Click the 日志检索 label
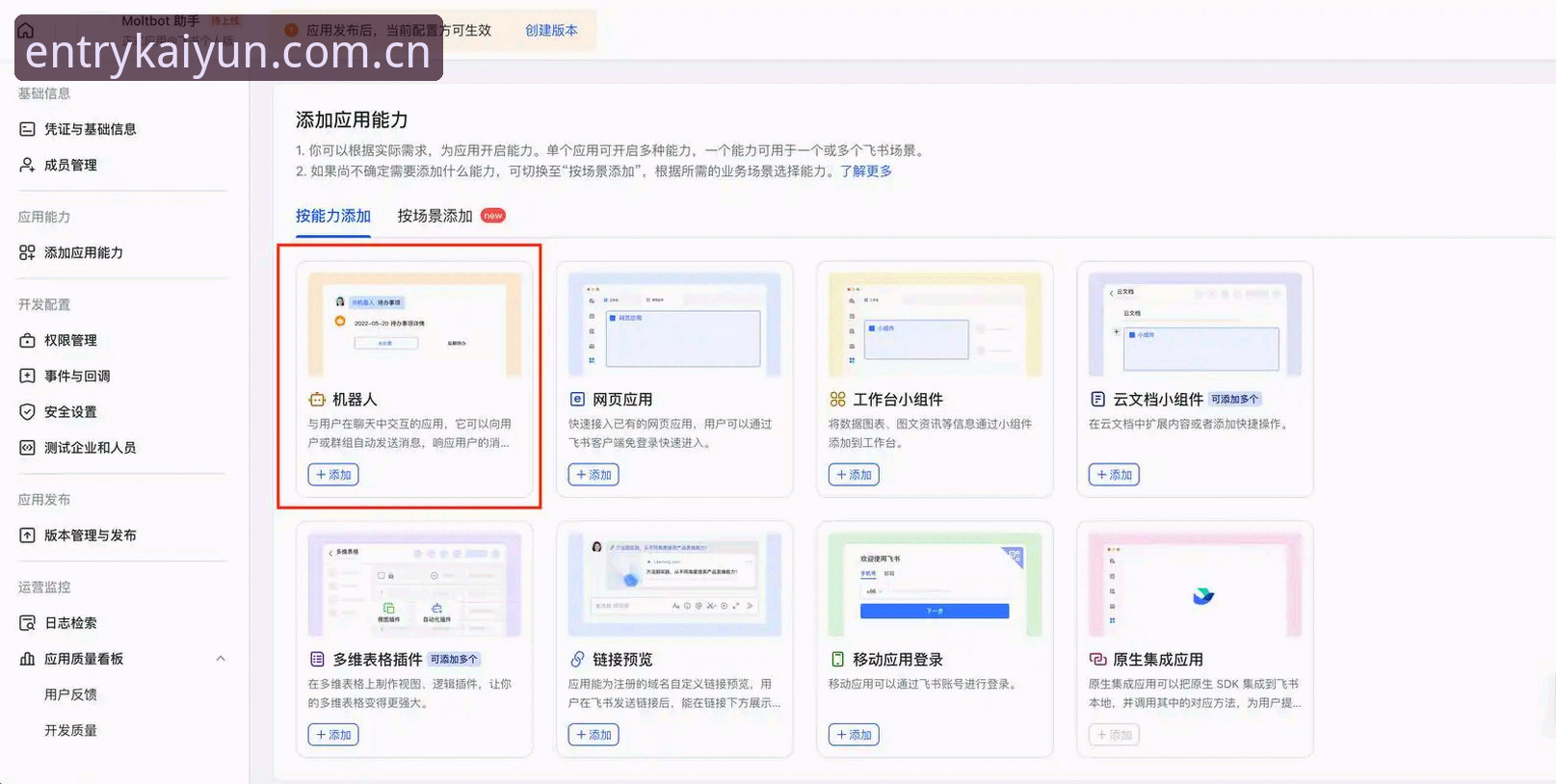 [70, 623]
